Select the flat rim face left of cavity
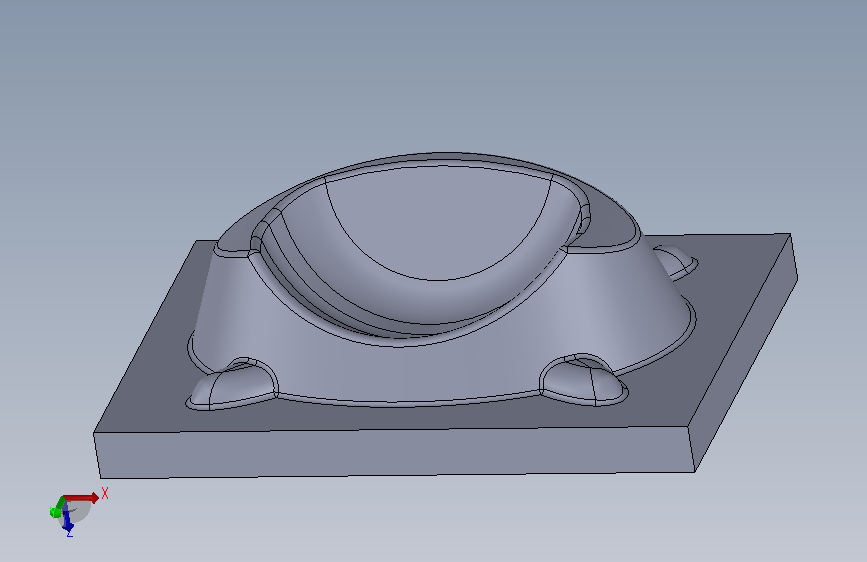Image resolution: width=867 pixels, height=562 pixels. pyautogui.click(x=239, y=237)
